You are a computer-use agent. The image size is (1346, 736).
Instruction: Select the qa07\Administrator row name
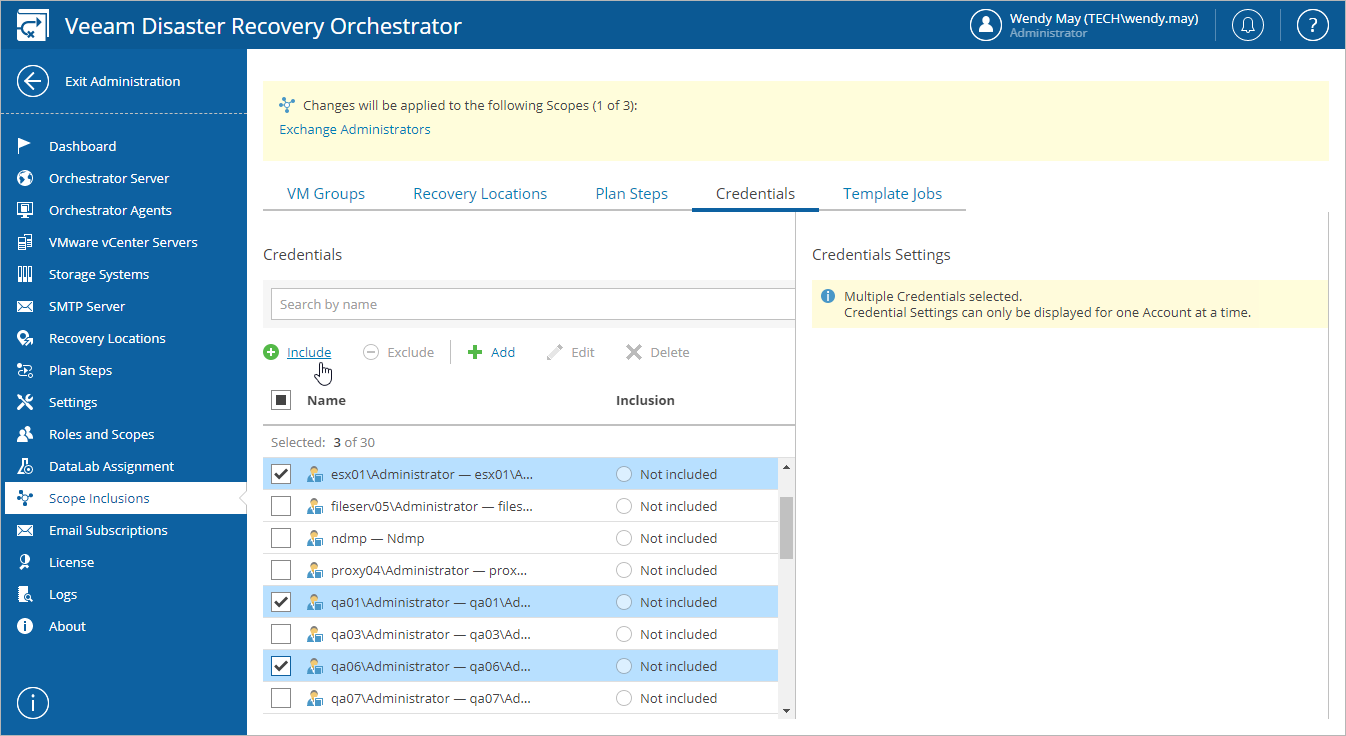tap(431, 698)
